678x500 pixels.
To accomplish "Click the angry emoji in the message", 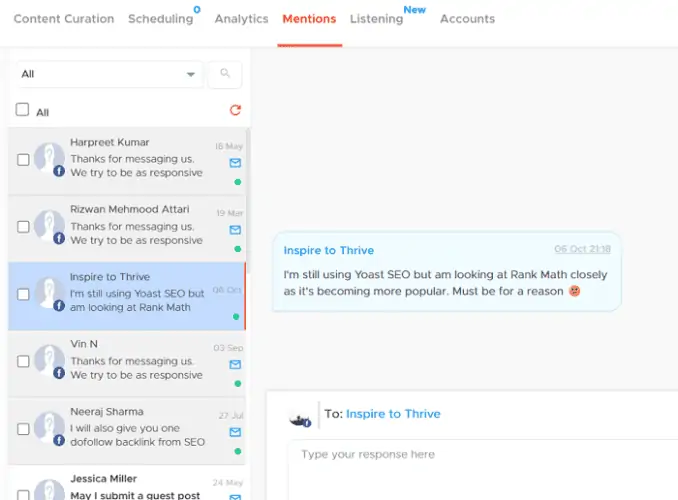I will tap(574, 291).
